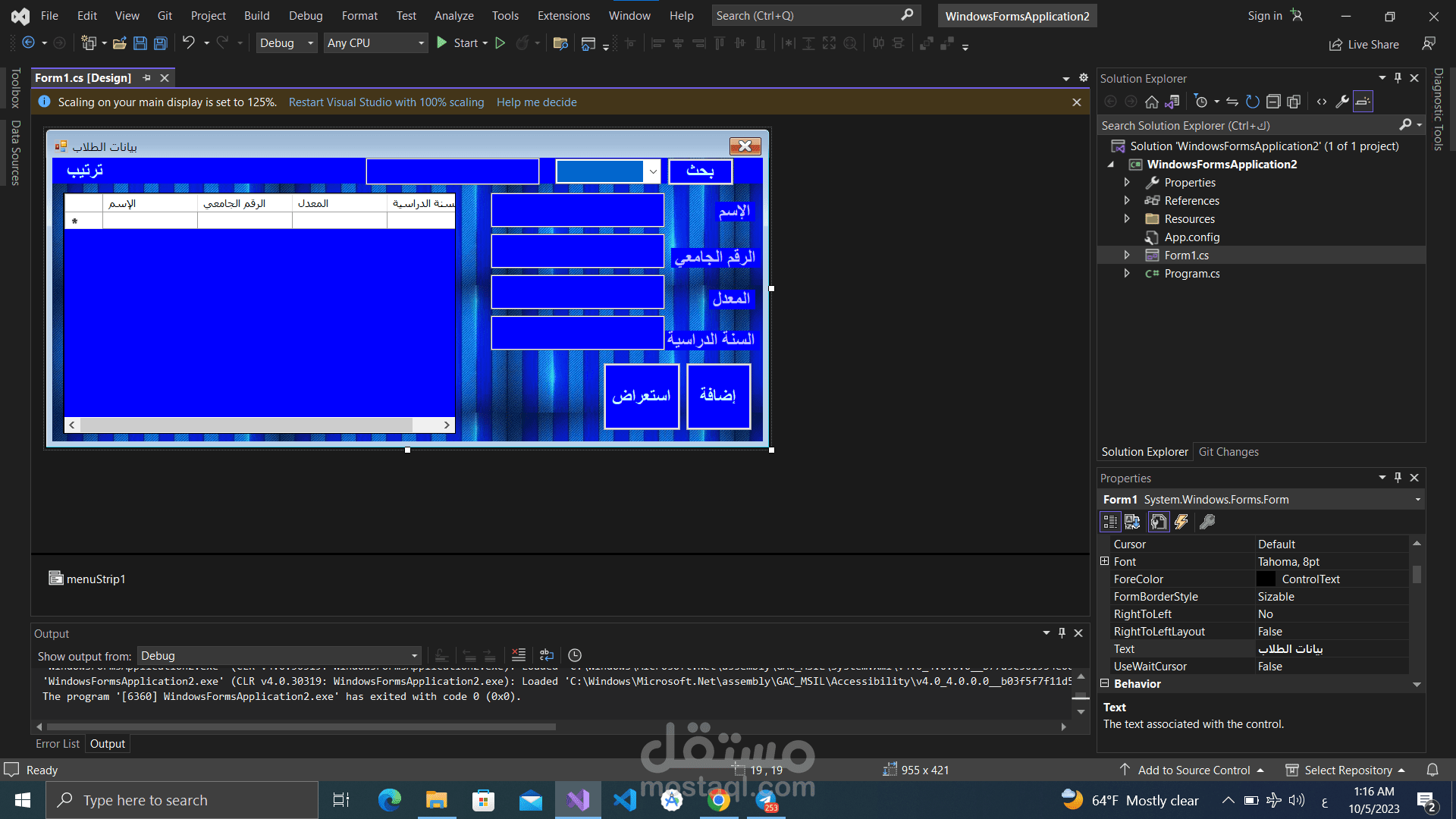Open the Build menu
This screenshot has width=1456, height=819.
tap(257, 16)
